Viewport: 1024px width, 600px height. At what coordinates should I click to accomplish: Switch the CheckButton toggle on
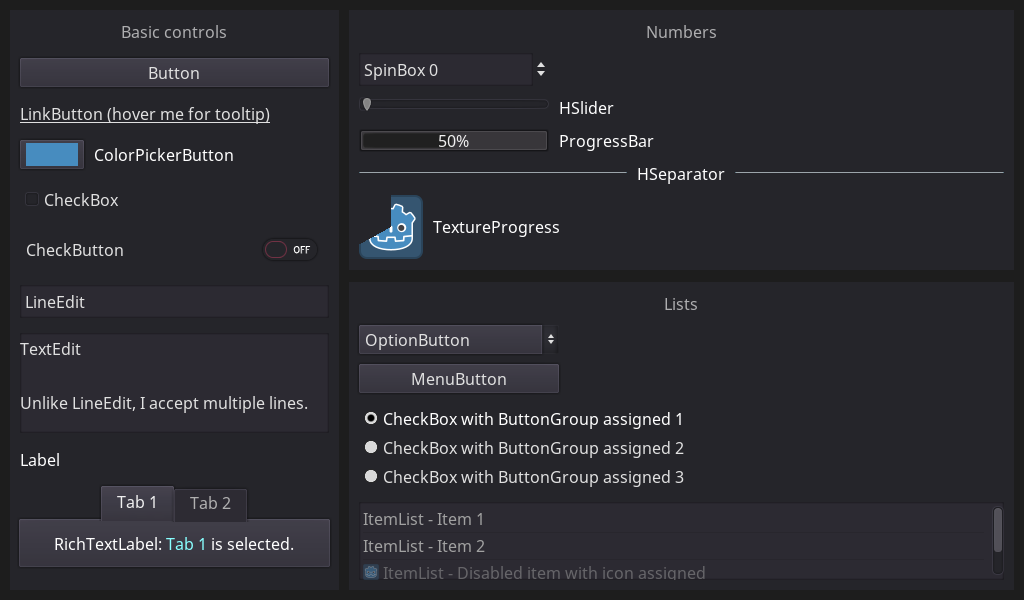[x=290, y=249]
